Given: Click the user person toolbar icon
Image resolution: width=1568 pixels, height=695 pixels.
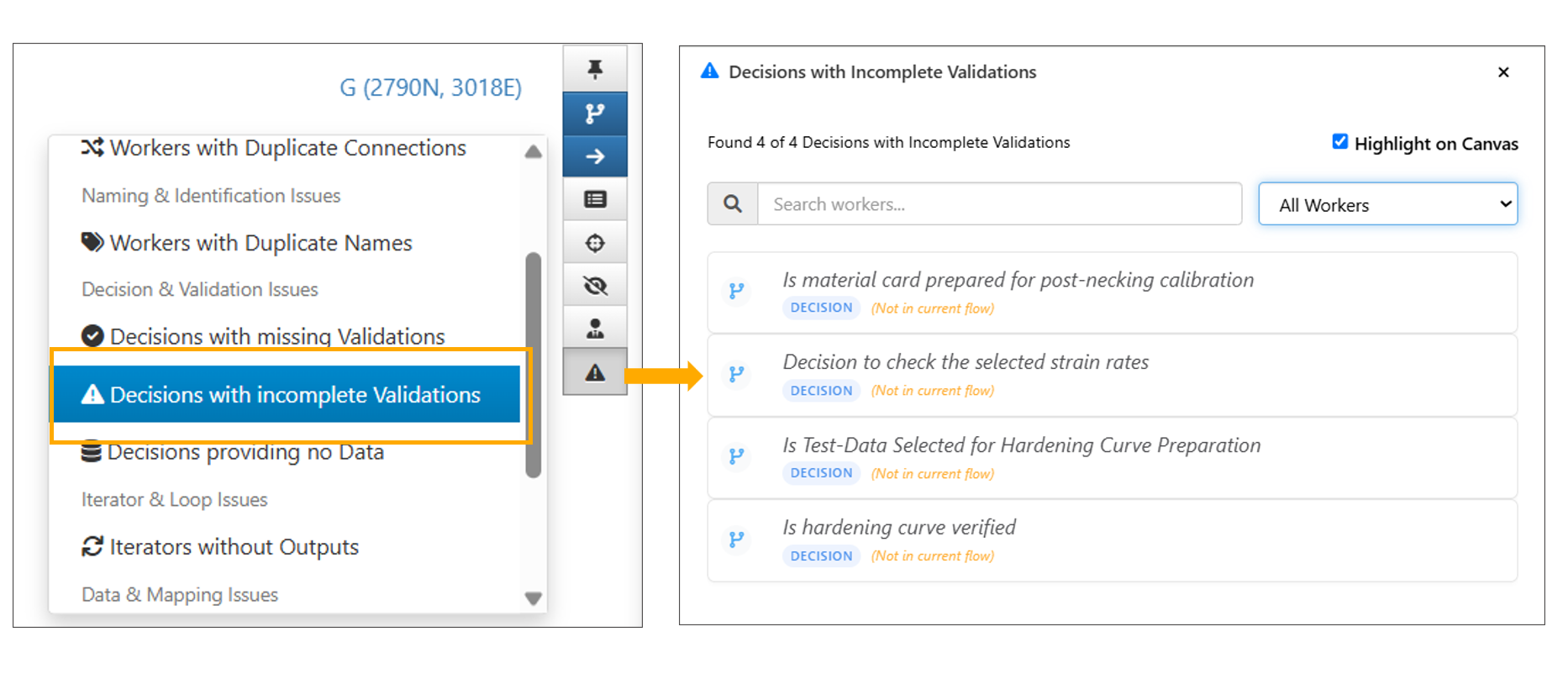Looking at the screenshot, I should [595, 329].
